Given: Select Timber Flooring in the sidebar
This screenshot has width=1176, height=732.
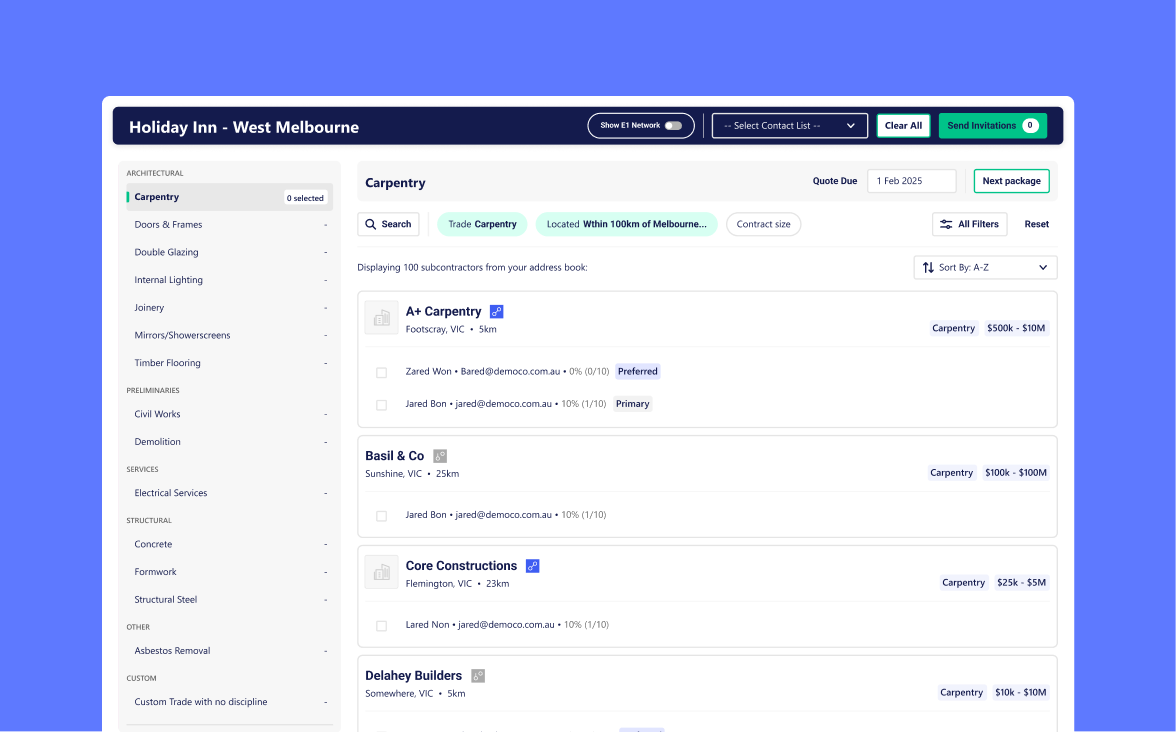Looking at the screenshot, I should tap(230, 363).
